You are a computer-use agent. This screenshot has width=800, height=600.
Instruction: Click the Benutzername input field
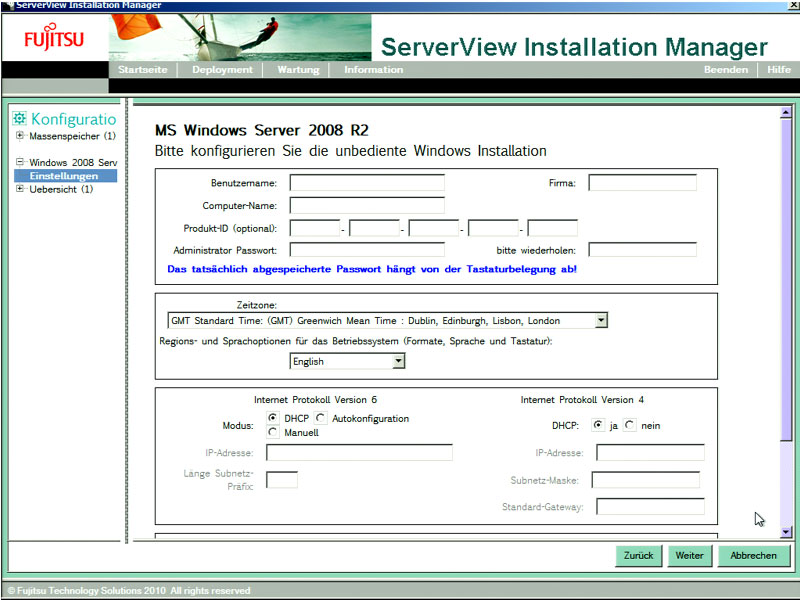coord(367,183)
